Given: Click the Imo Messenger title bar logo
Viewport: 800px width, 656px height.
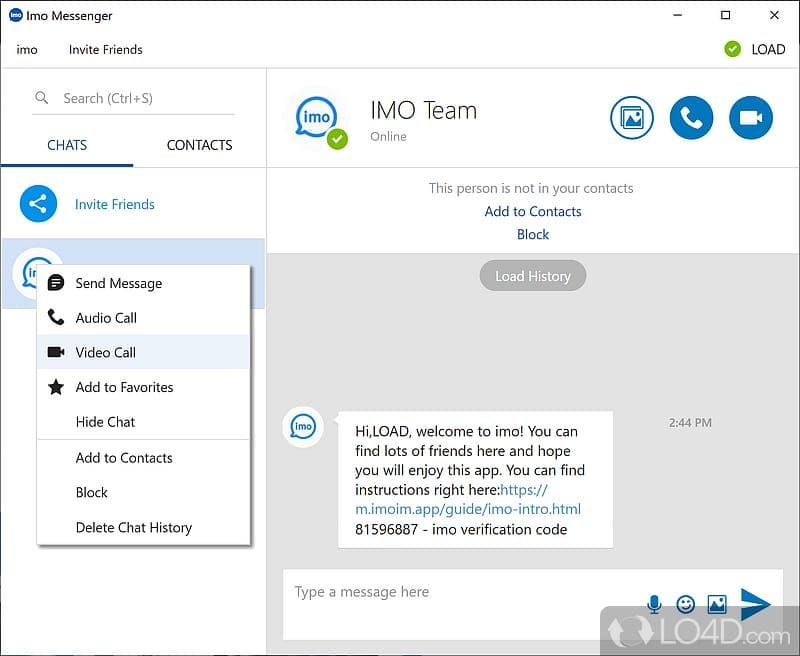Looking at the screenshot, I should pyautogui.click(x=16, y=15).
